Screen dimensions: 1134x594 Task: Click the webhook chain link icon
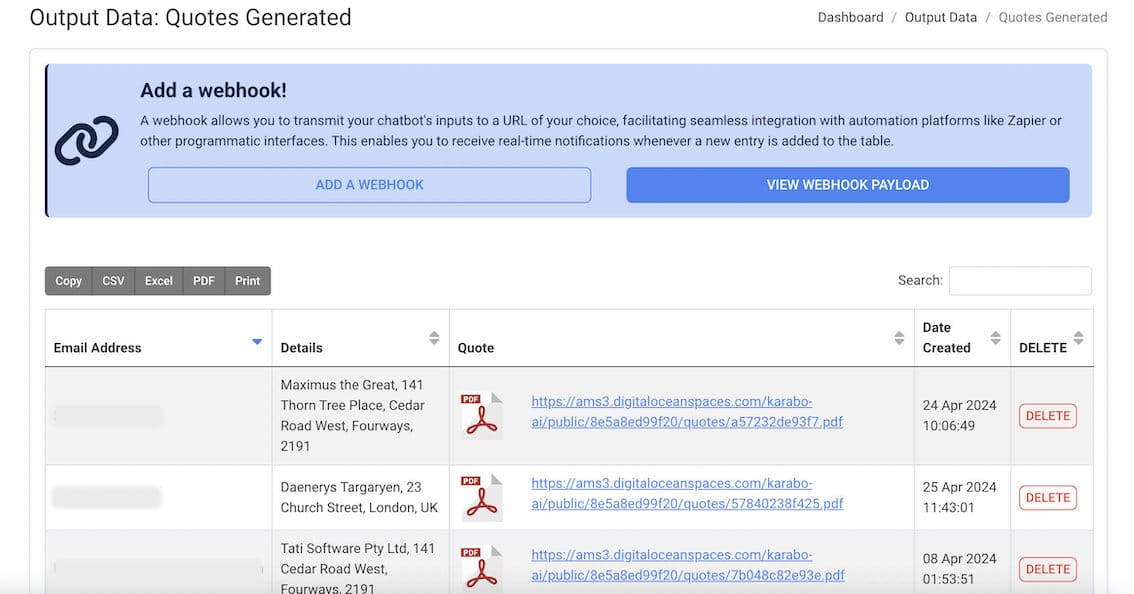(x=87, y=140)
